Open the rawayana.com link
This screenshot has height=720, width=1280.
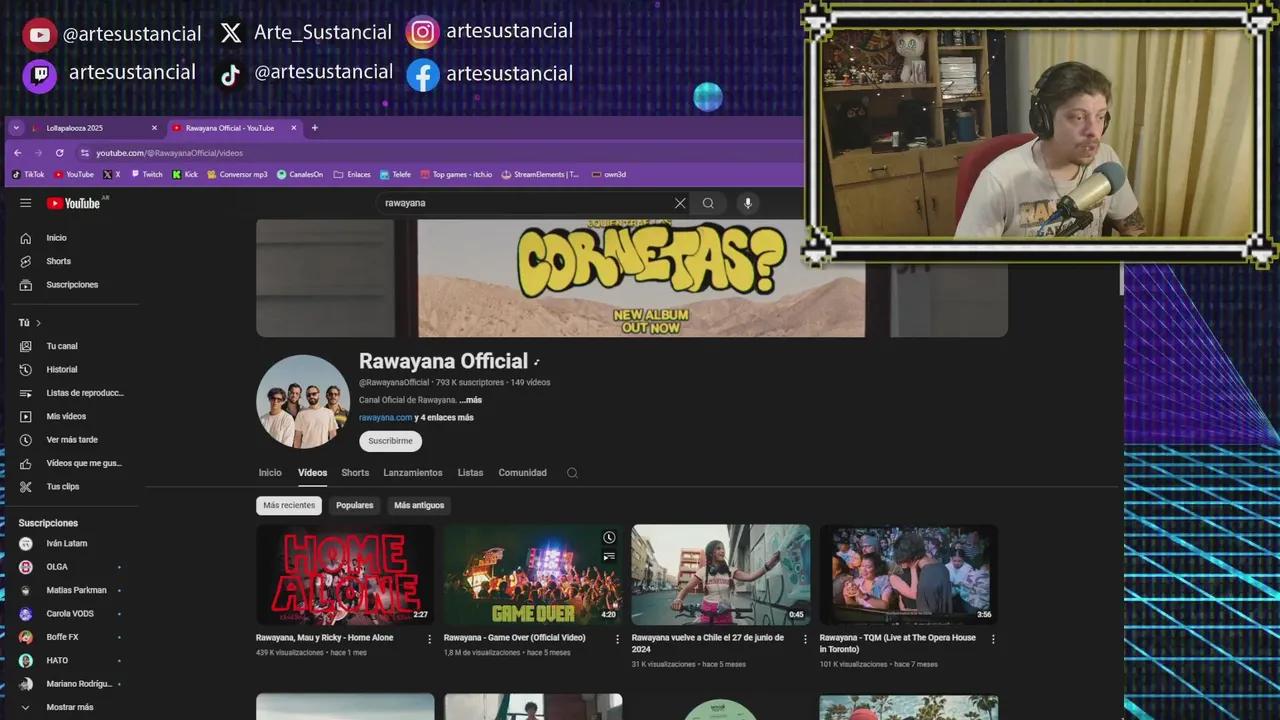[x=385, y=417]
